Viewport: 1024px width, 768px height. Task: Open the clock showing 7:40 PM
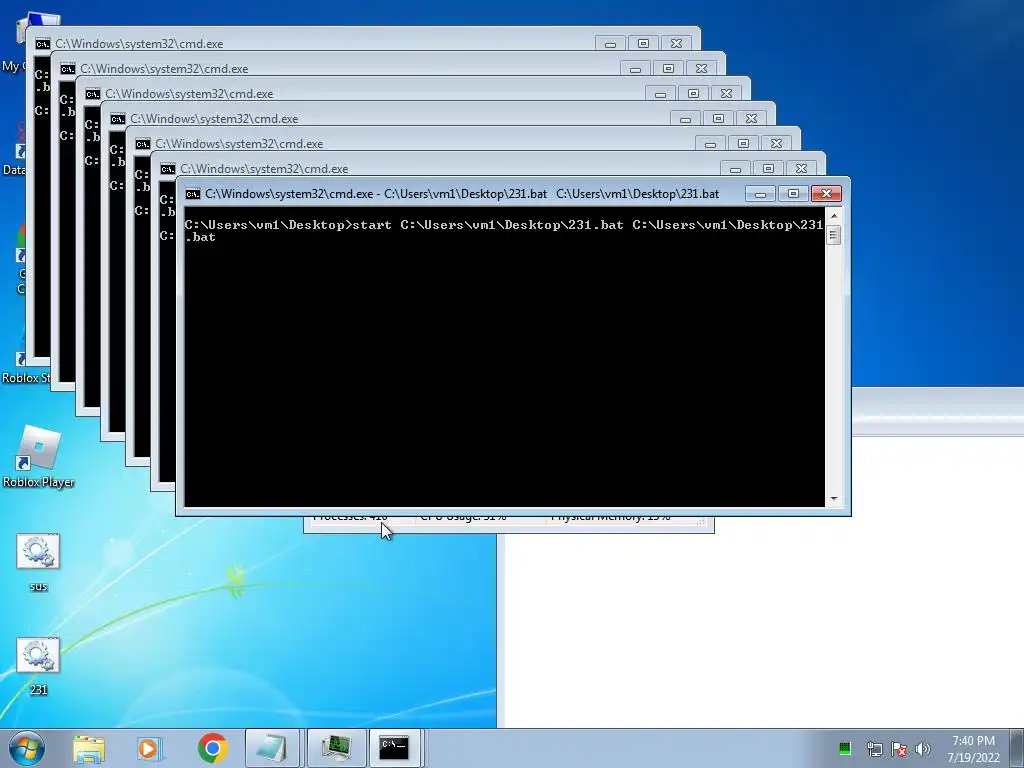coord(973,749)
